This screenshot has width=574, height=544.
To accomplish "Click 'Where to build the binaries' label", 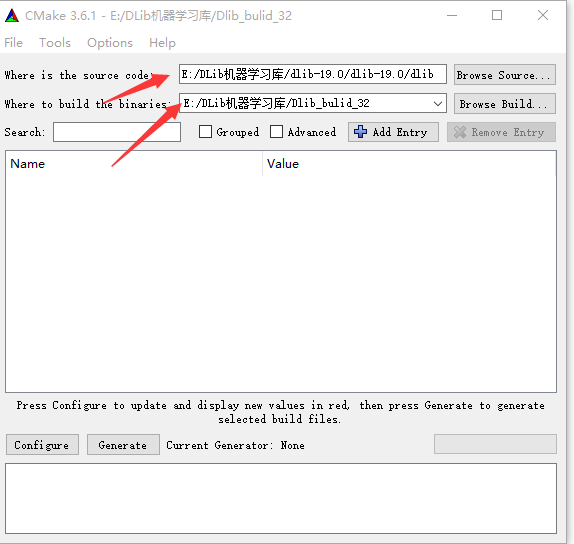I will tap(87, 104).
